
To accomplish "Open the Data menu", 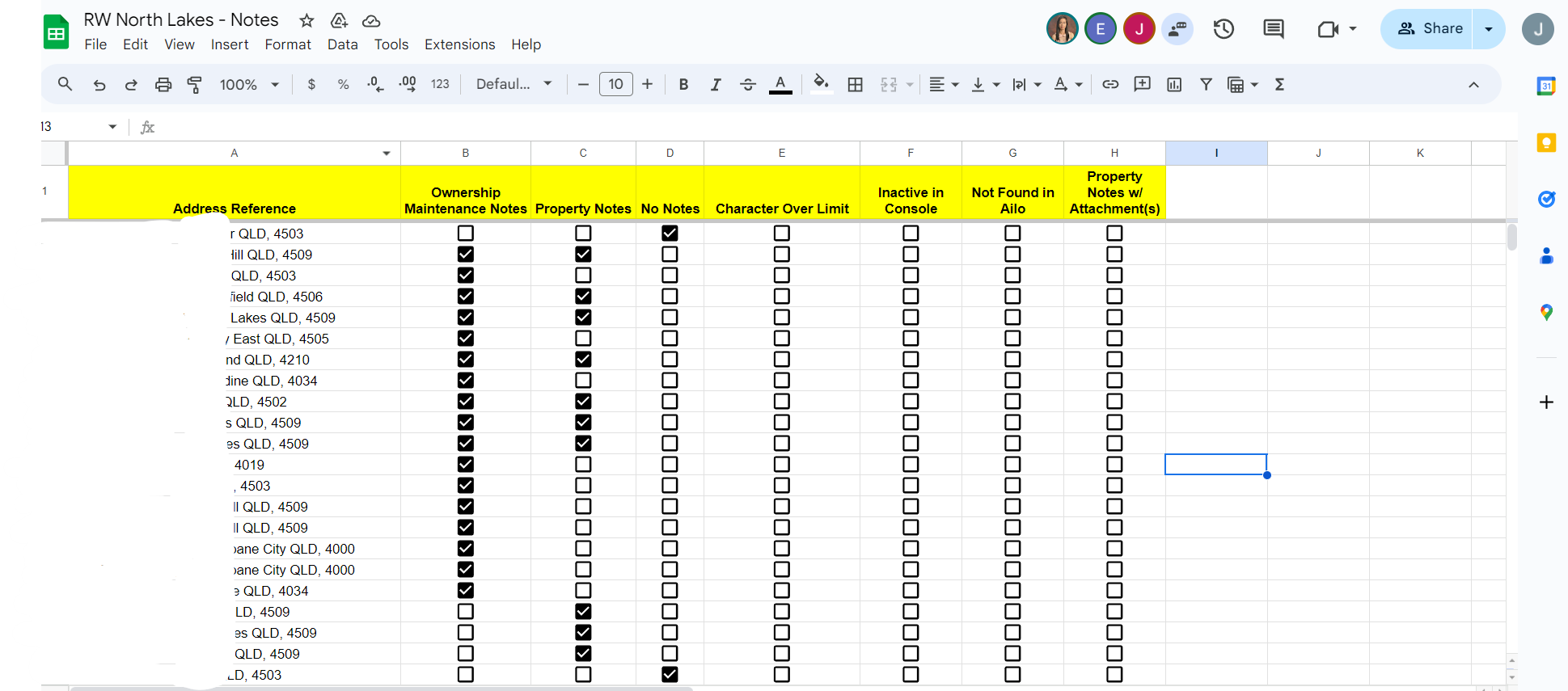I will [x=342, y=44].
